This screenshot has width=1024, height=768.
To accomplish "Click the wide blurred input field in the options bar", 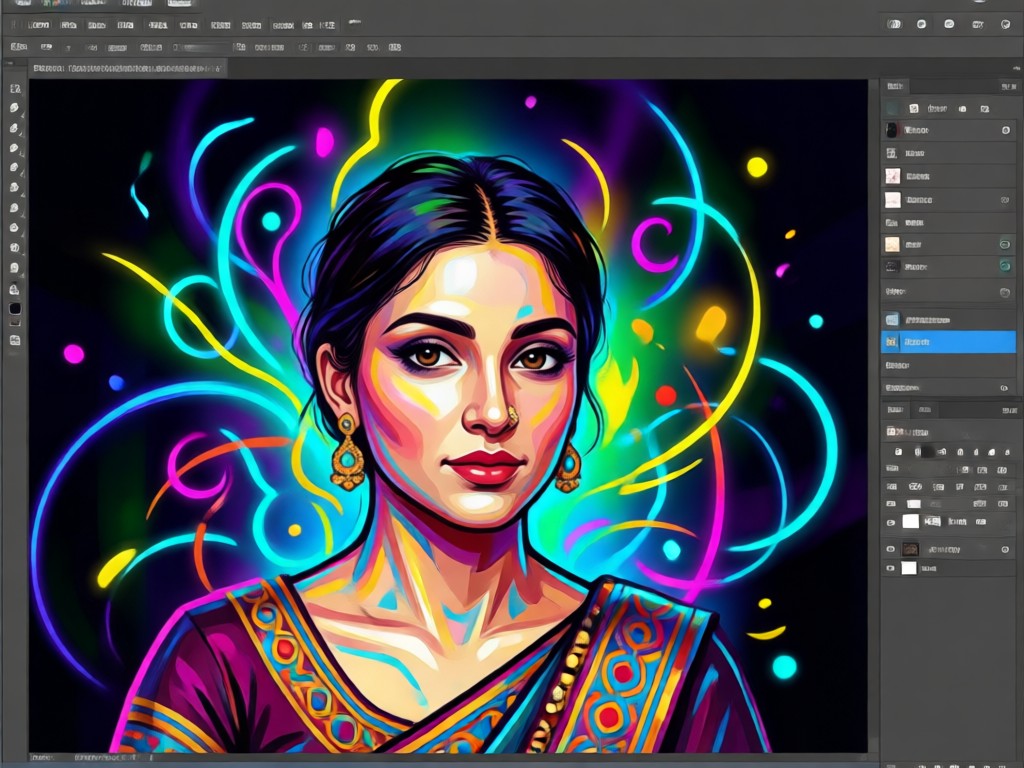I will pyautogui.click(x=202, y=47).
